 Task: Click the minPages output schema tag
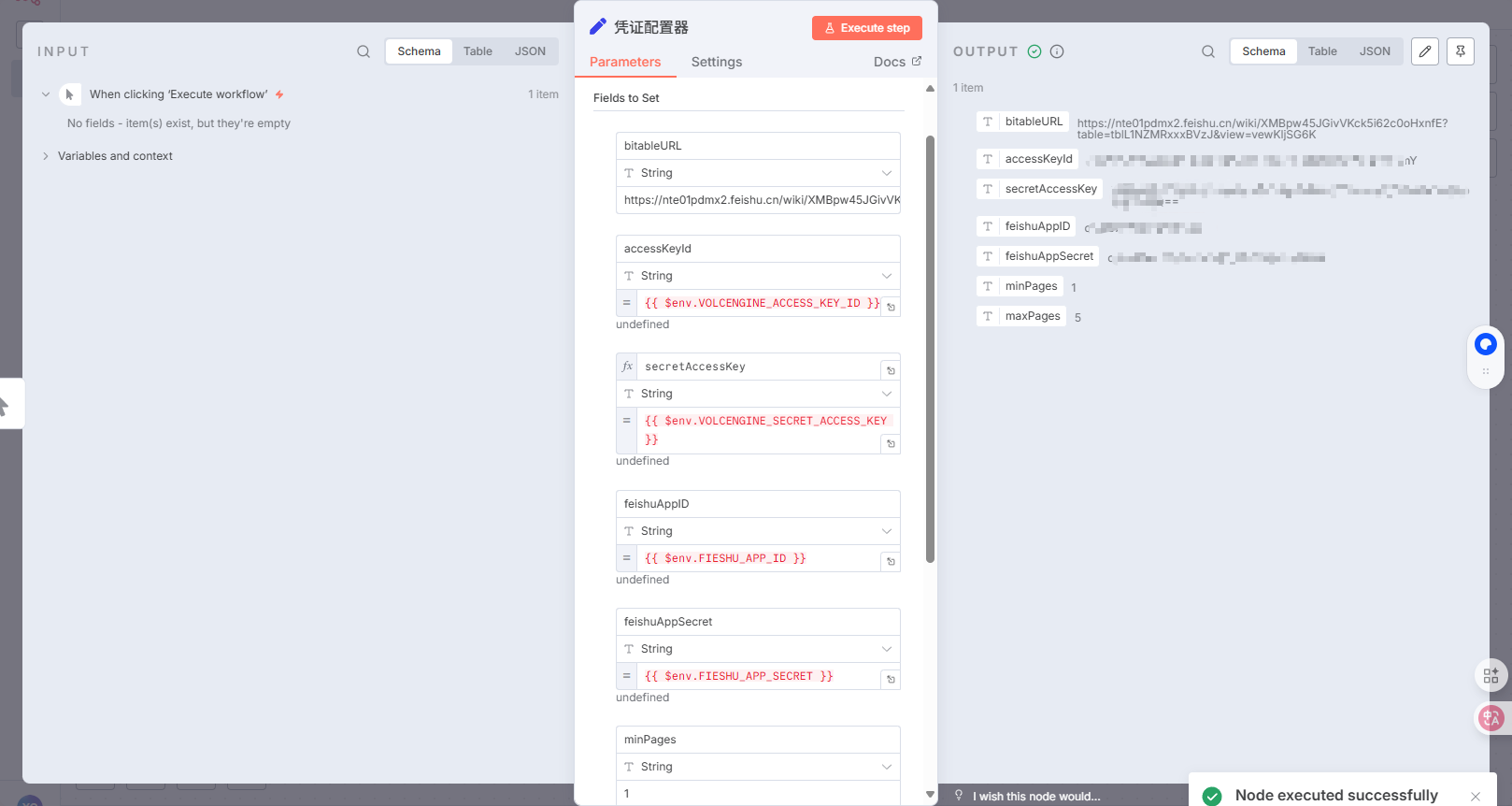(x=1020, y=286)
